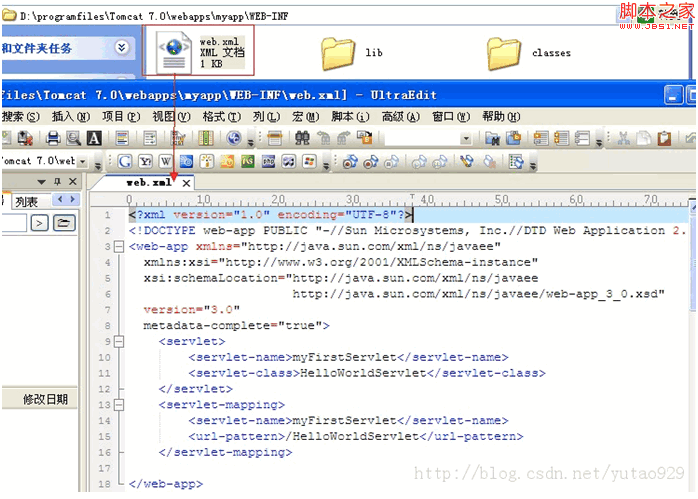The image size is (698, 499).
Task: Click the bold A font icon
Action: [x=93, y=139]
